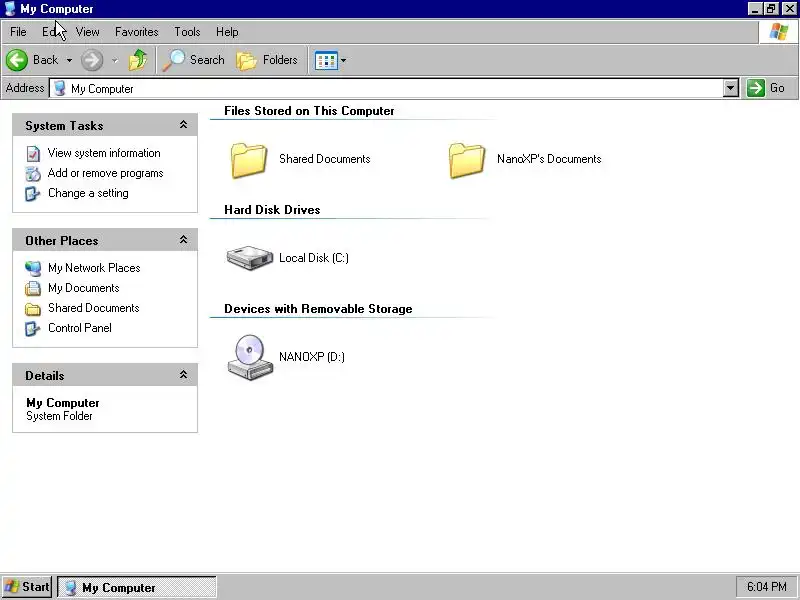The width and height of the screenshot is (800, 600).
Task: Click the My Computer icon in address bar
Action: tap(60, 88)
